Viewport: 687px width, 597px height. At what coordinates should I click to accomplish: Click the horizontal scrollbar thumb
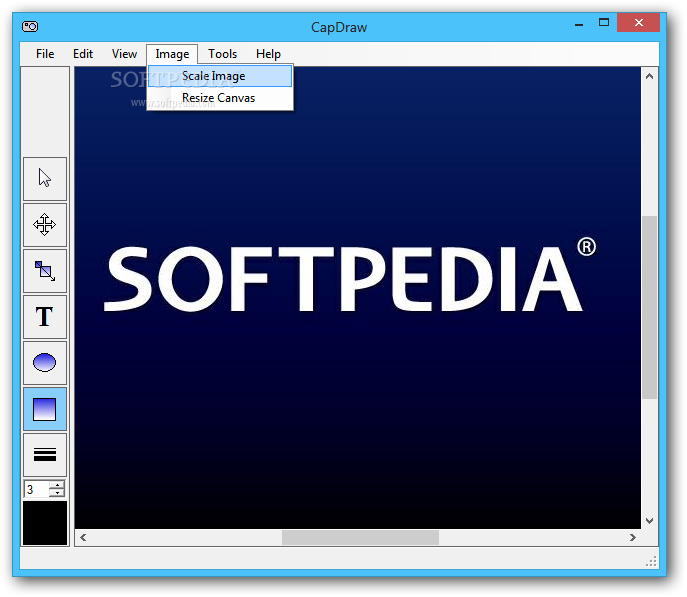[x=360, y=537]
